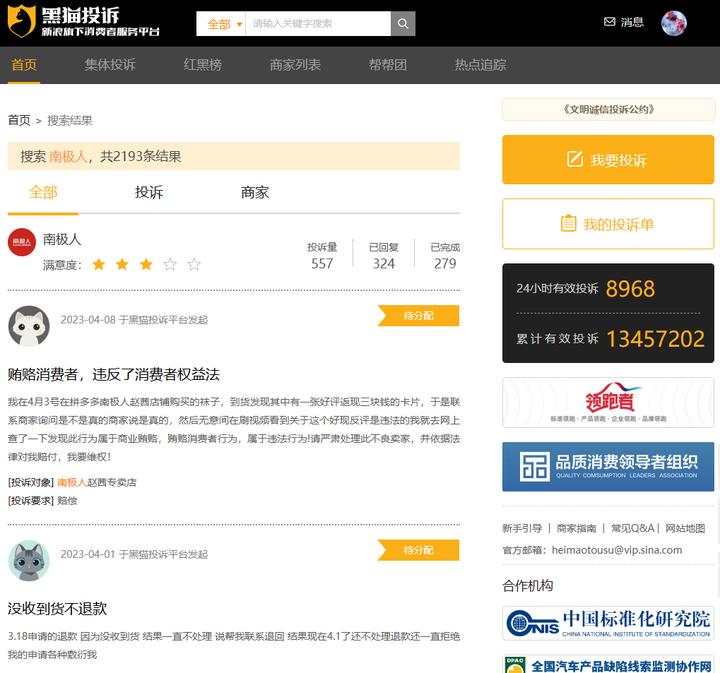Open the 常见Q&A link
This screenshot has width=720, height=673.
[632, 528]
